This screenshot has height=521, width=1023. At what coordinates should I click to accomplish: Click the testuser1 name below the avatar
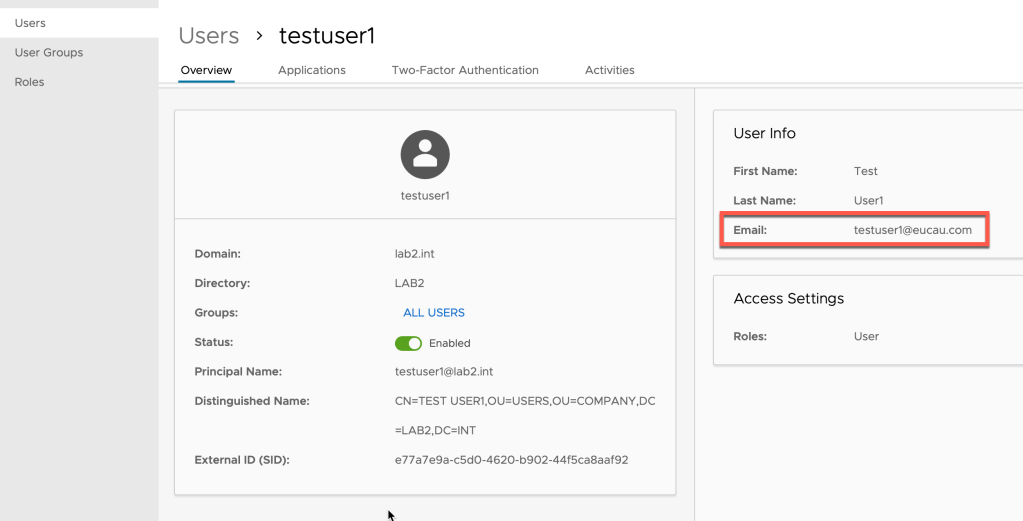425,196
